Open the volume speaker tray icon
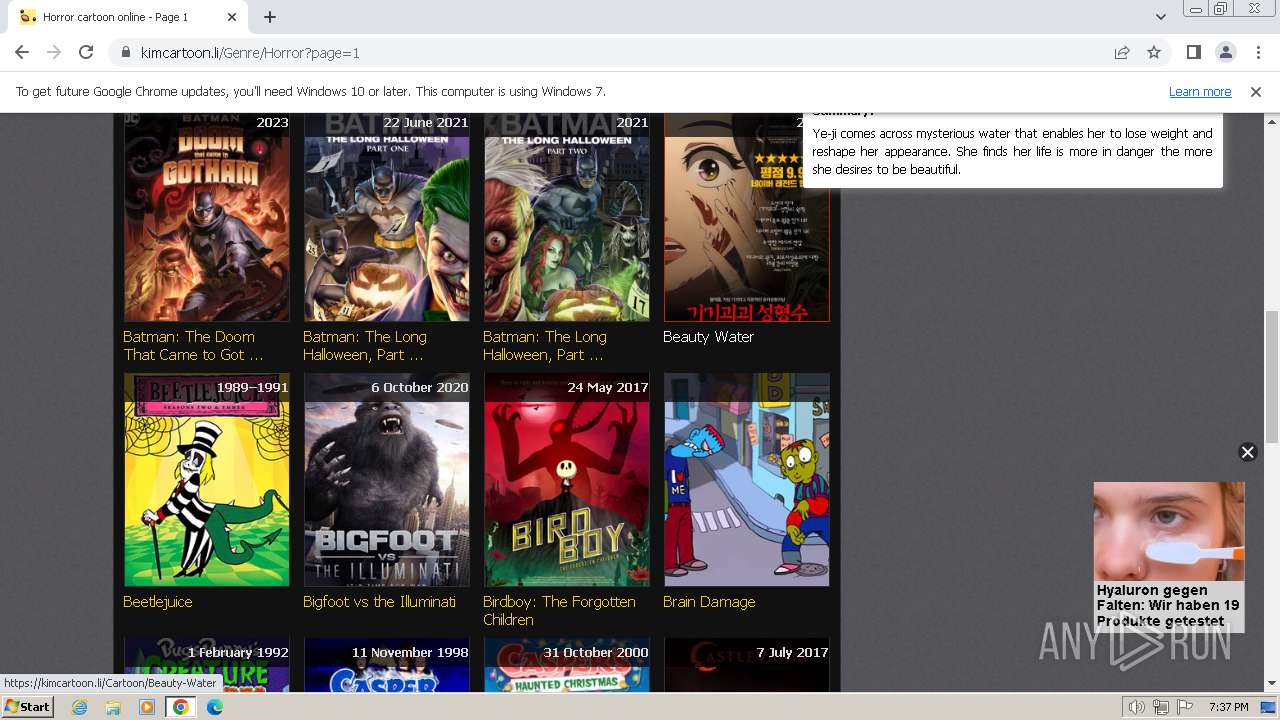The height and width of the screenshot is (720, 1280). 1137,707
